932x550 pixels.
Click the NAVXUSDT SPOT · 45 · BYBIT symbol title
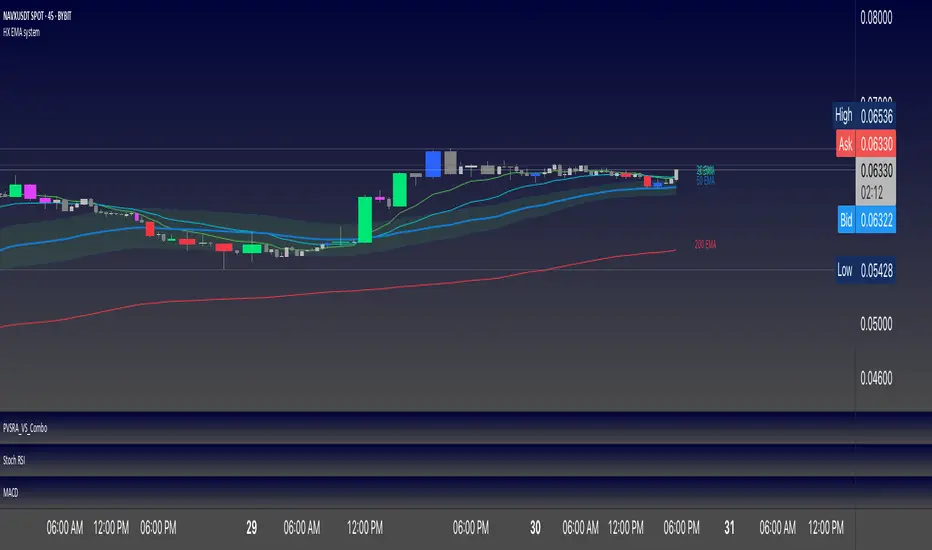[37, 16]
